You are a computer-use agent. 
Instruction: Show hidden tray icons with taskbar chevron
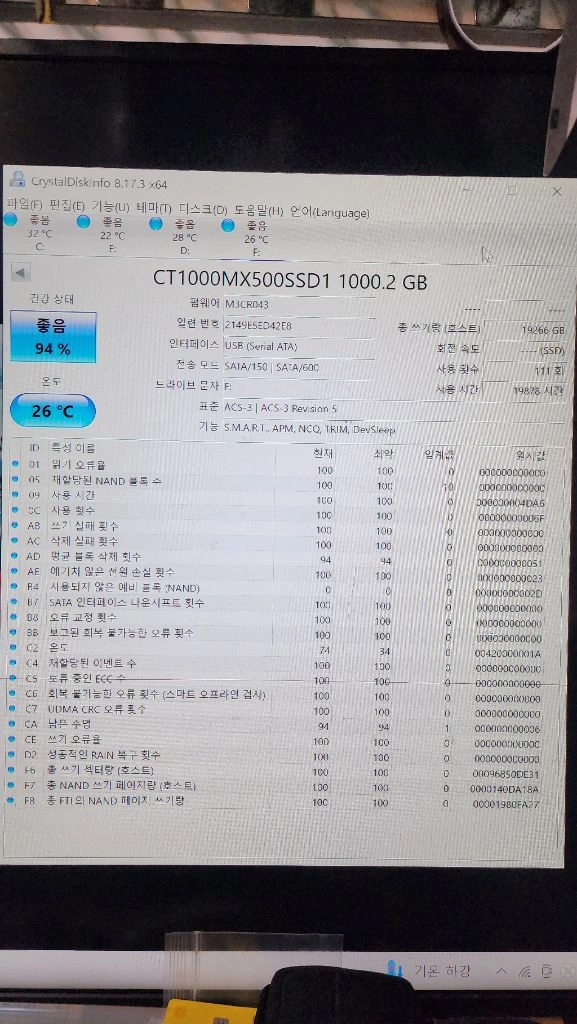pyautogui.click(x=501, y=972)
